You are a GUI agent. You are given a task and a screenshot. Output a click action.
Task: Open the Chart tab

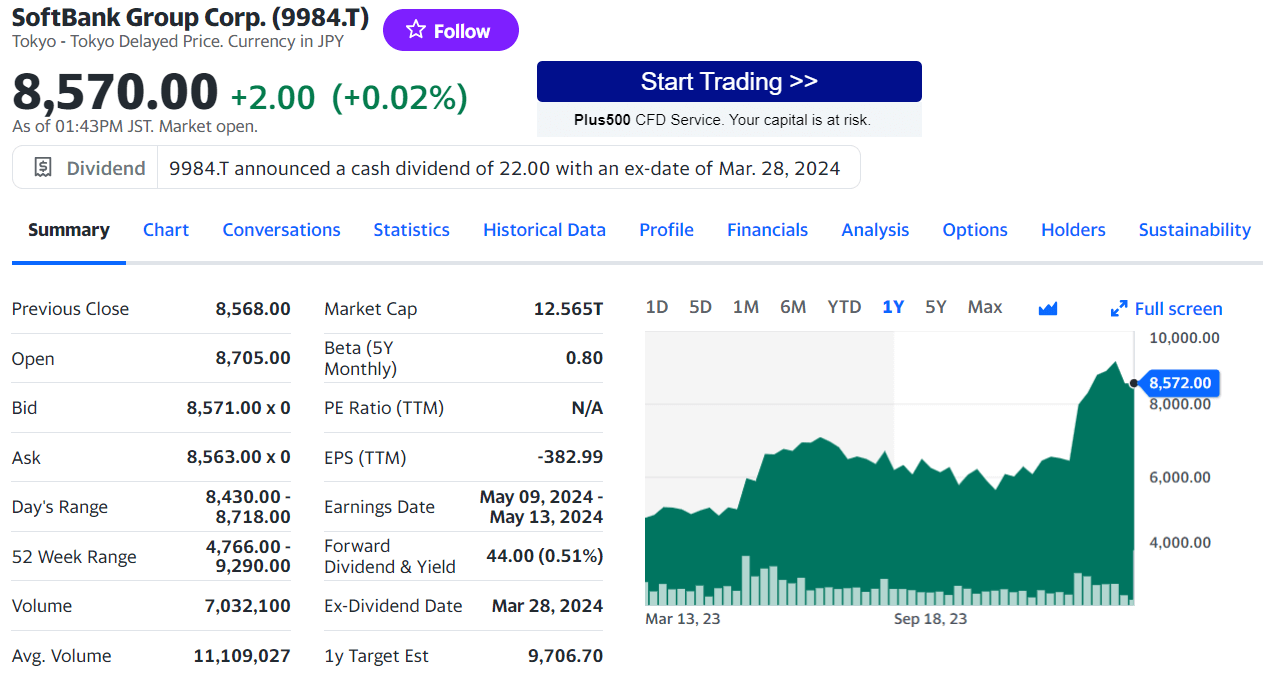point(166,230)
